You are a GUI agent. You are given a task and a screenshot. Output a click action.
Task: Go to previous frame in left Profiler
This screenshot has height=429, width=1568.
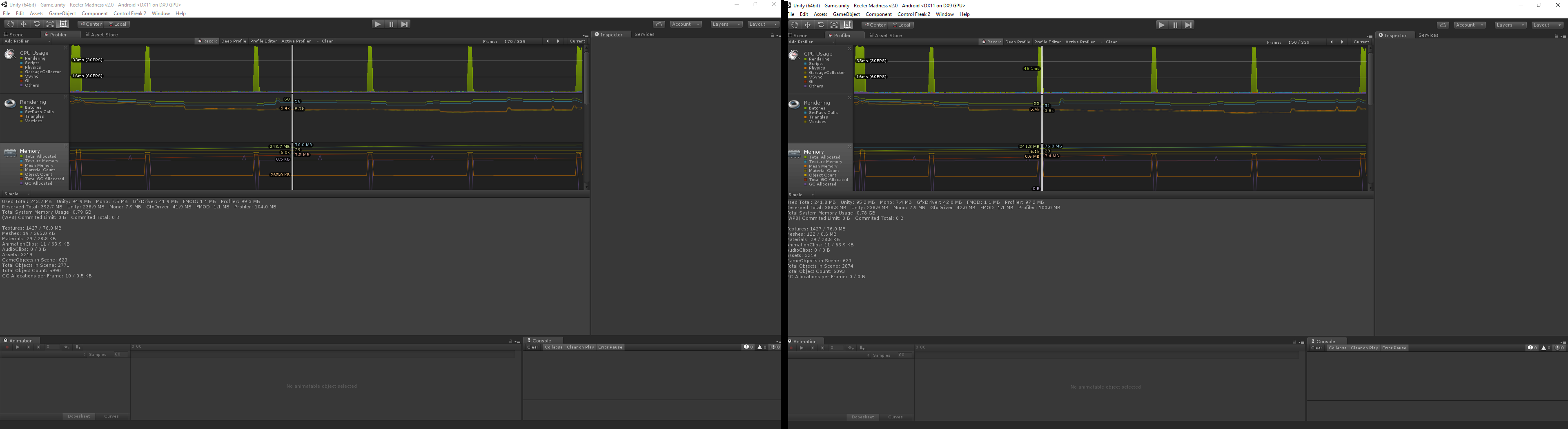click(x=547, y=41)
